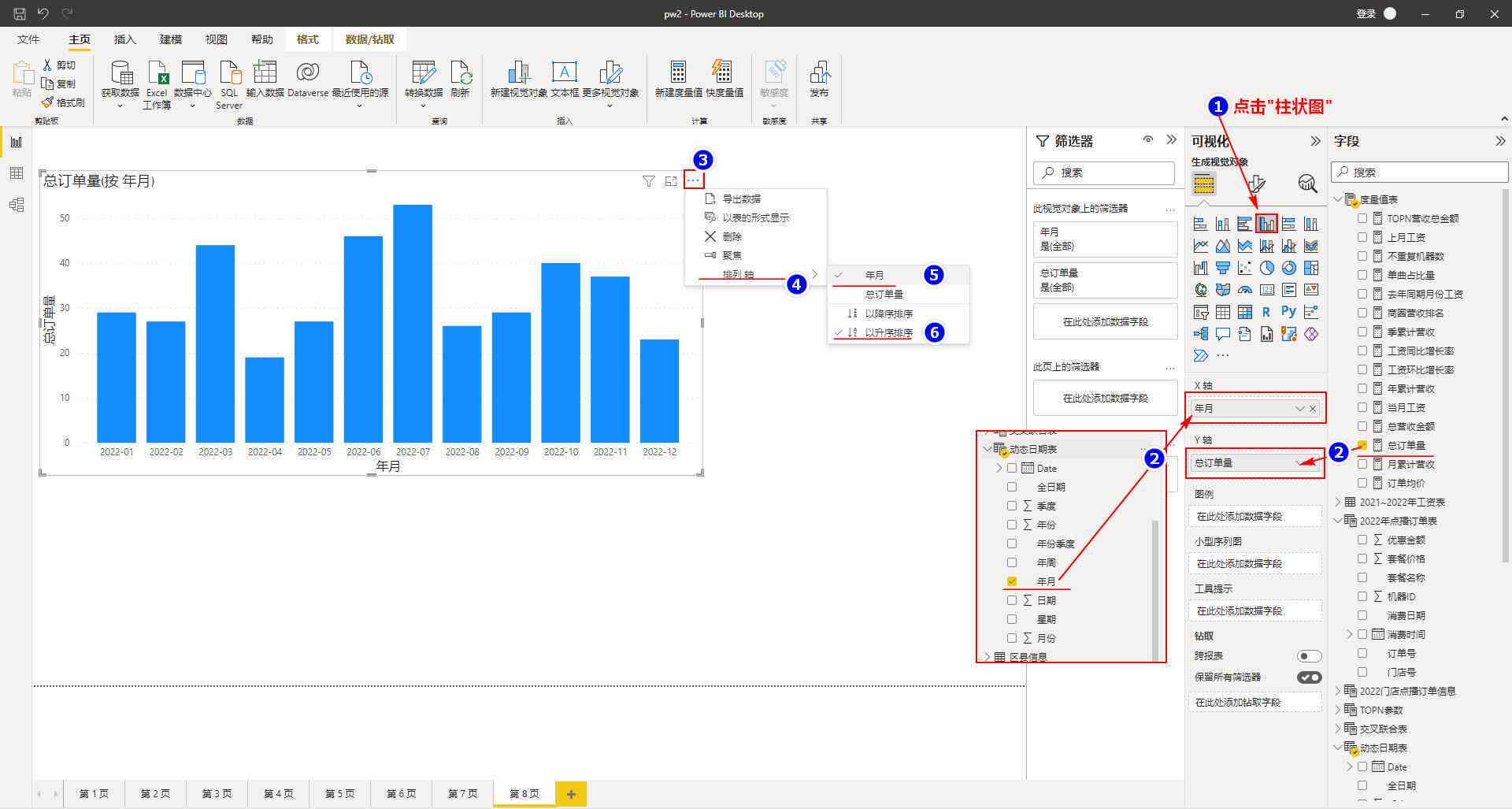Open focus mode on the chart

[x=671, y=181]
